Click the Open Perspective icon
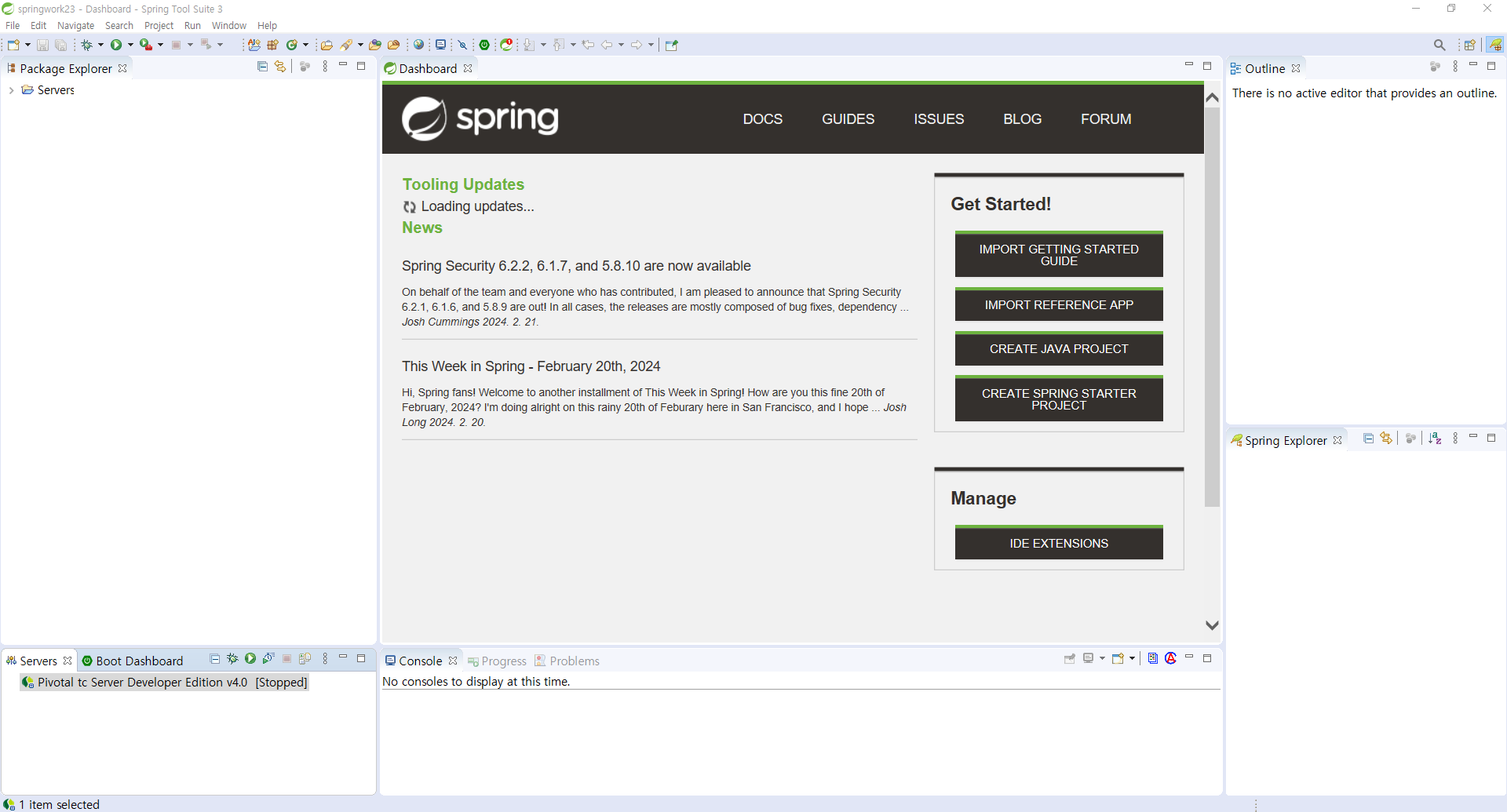 [x=1470, y=45]
